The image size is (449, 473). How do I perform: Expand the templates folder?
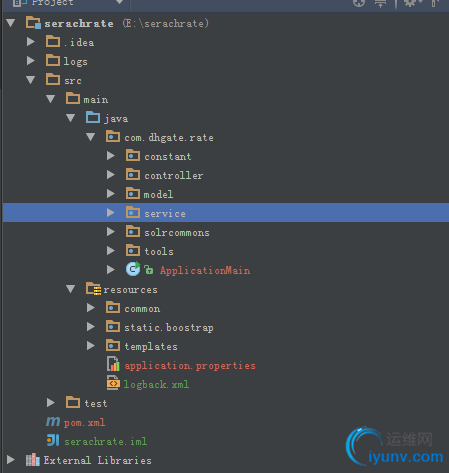[x=91, y=346]
